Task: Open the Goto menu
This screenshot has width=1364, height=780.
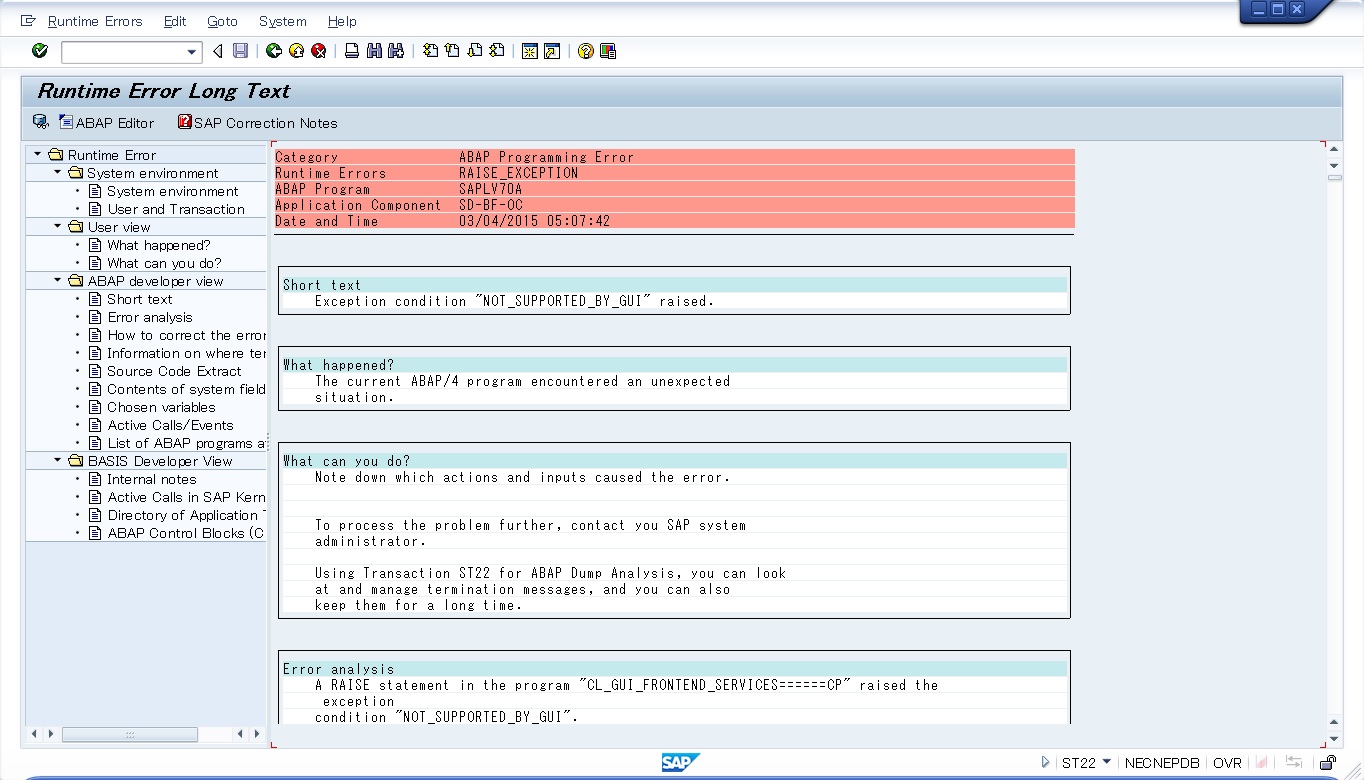Action: [x=222, y=21]
